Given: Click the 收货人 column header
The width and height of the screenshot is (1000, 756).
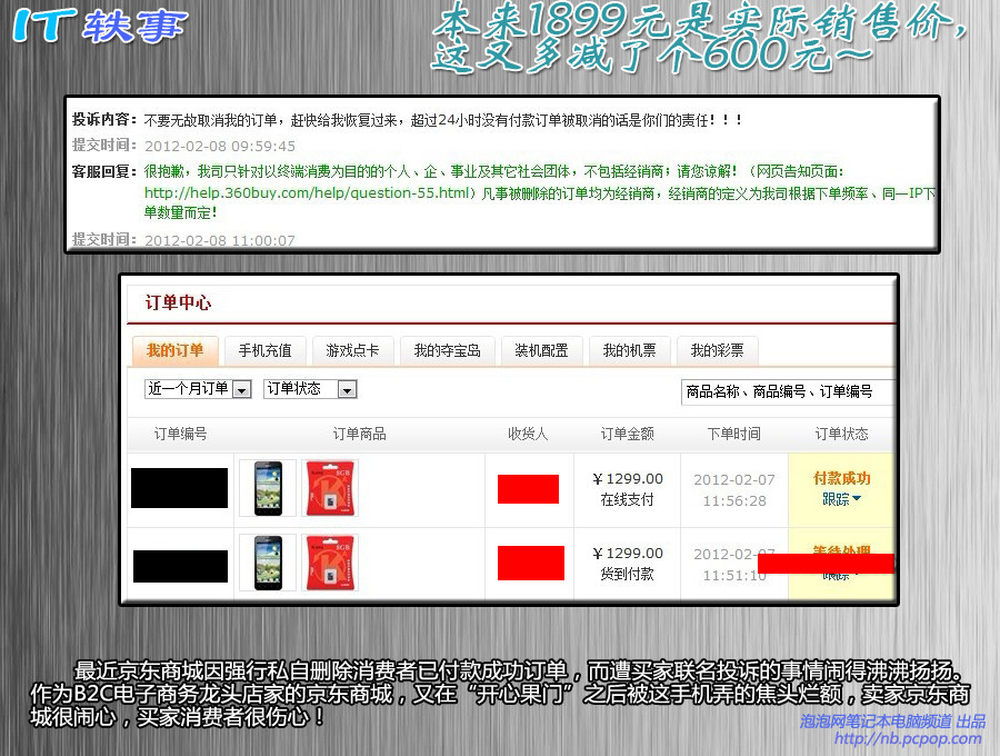Looking at the screenshot, I should click(x=528, y=434).
